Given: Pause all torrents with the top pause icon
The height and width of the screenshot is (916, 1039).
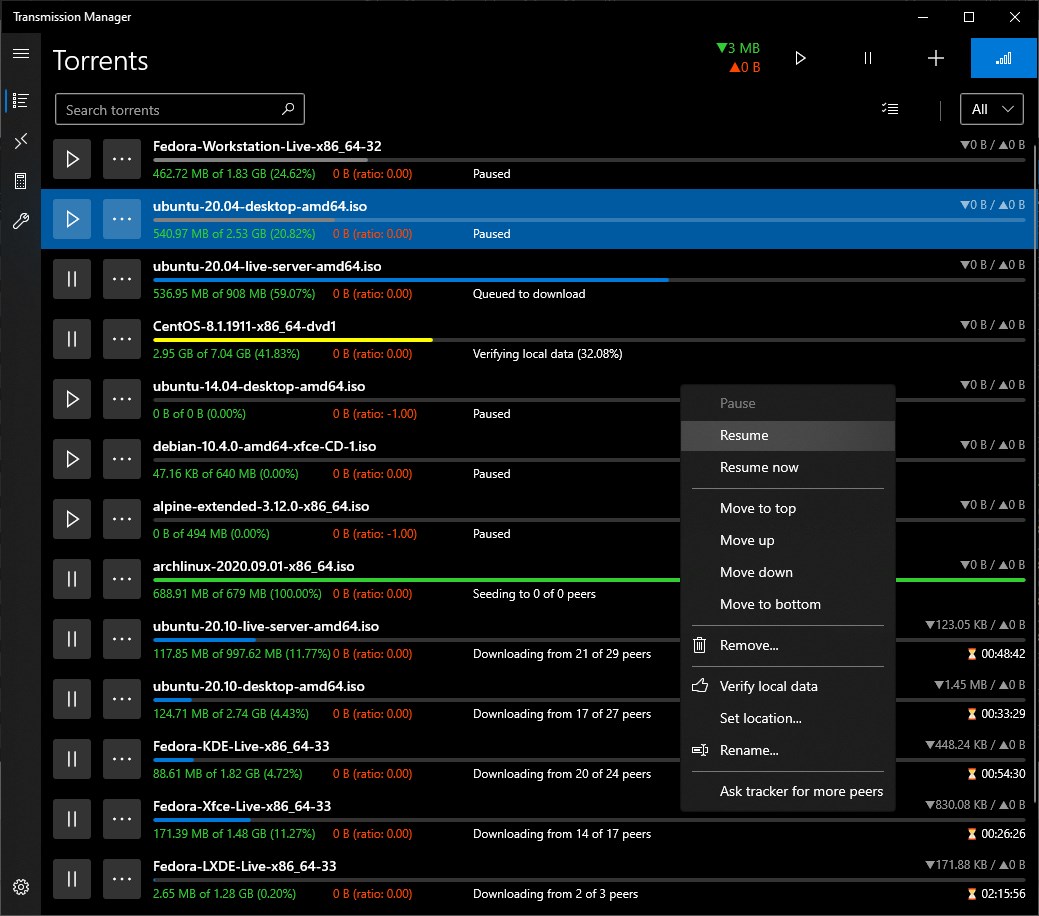Looking at the screenshot, I should pos(867,58).
